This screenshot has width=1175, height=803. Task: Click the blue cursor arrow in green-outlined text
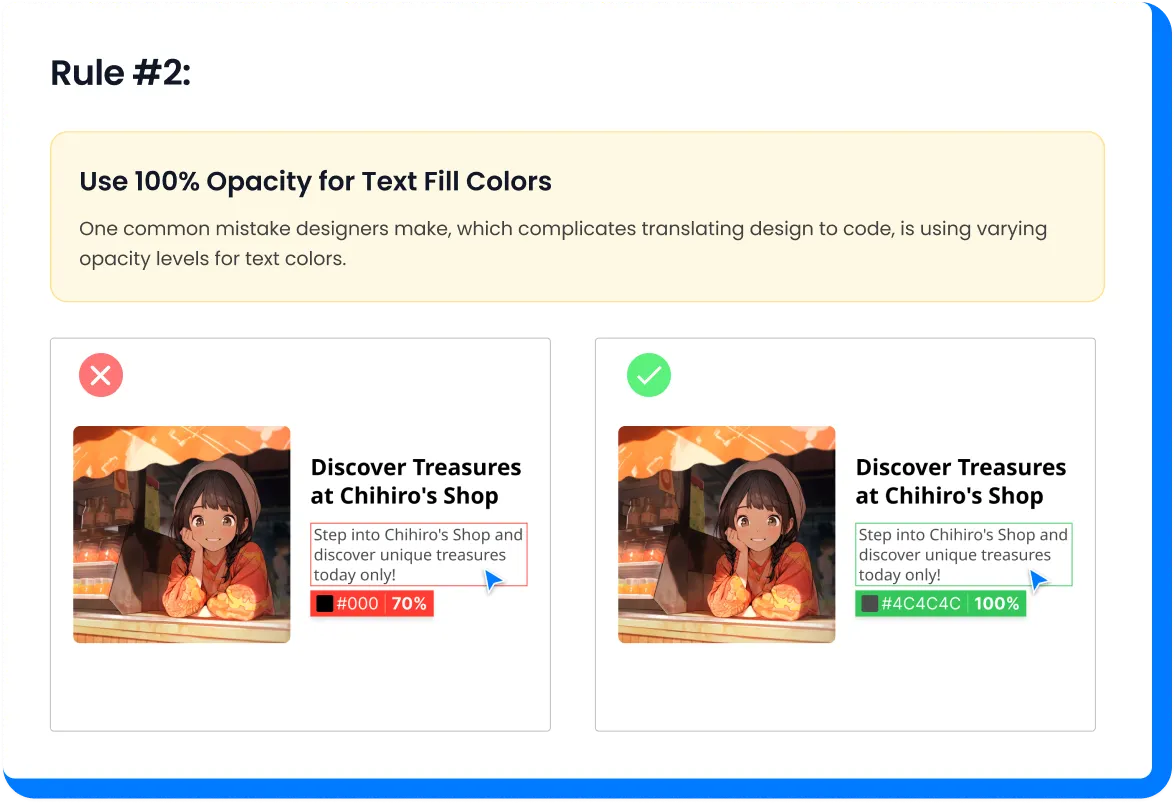point(1038,581)
